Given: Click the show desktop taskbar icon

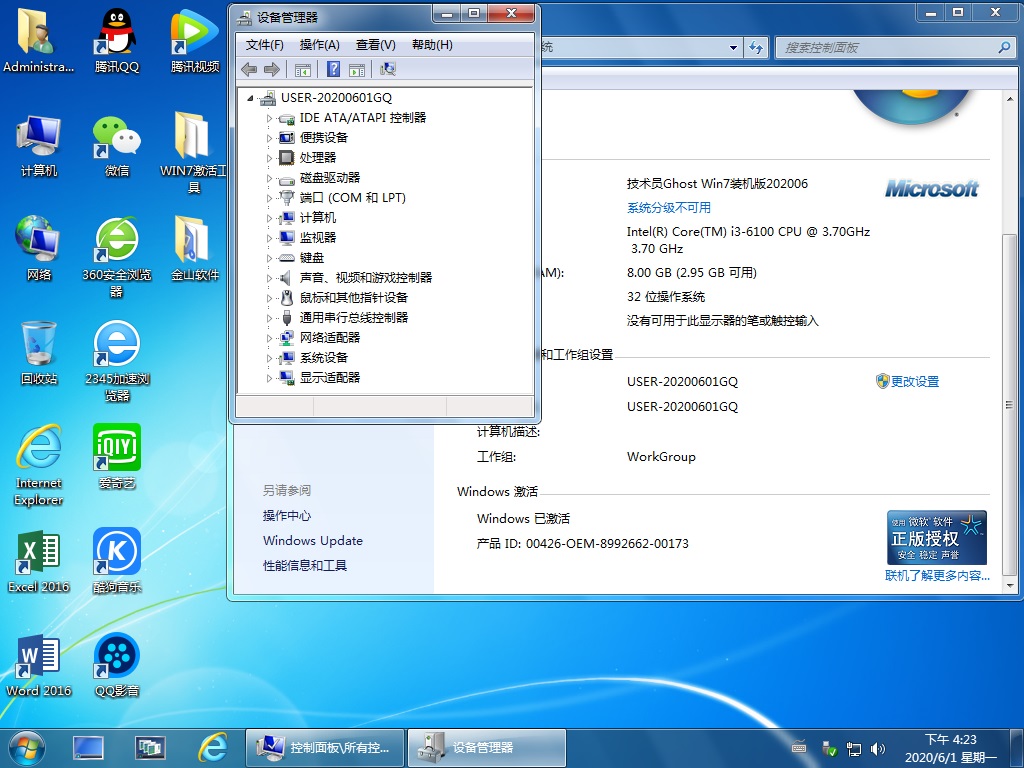Looking at the screenshot, I should (88, 748).
